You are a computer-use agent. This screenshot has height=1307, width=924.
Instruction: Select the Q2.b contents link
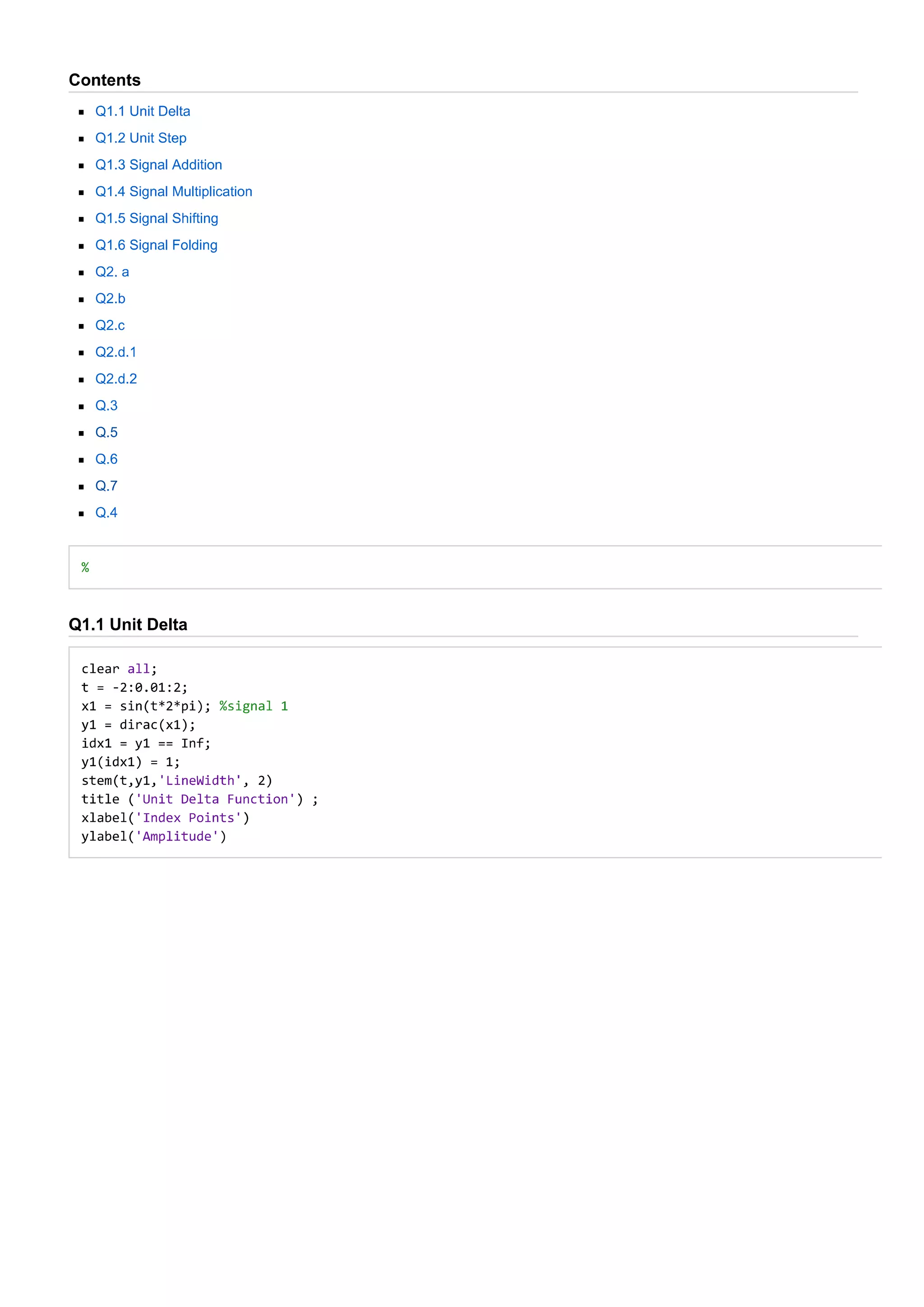point(110,298)
